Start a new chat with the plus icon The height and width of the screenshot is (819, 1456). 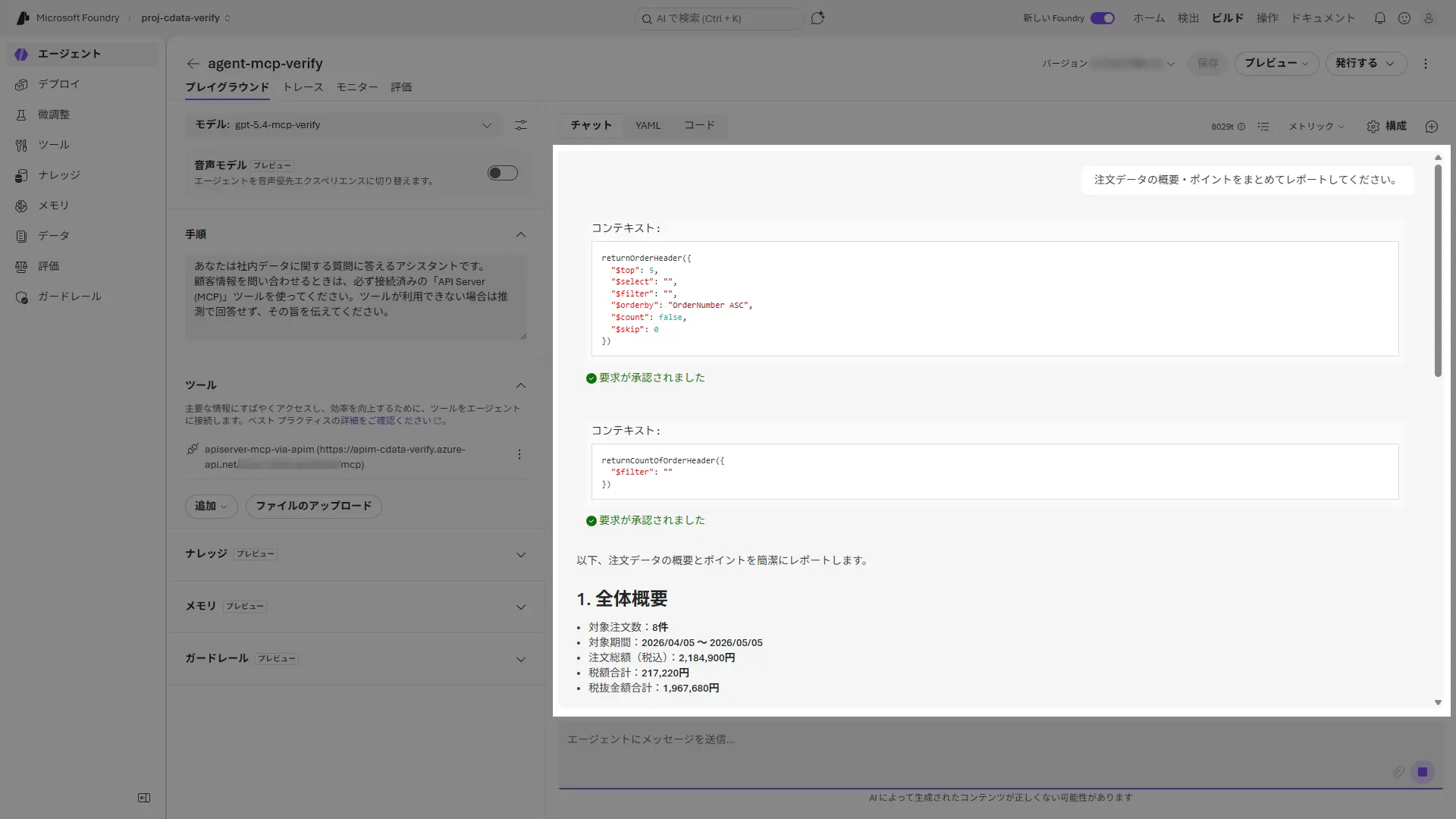point(1432,127)
